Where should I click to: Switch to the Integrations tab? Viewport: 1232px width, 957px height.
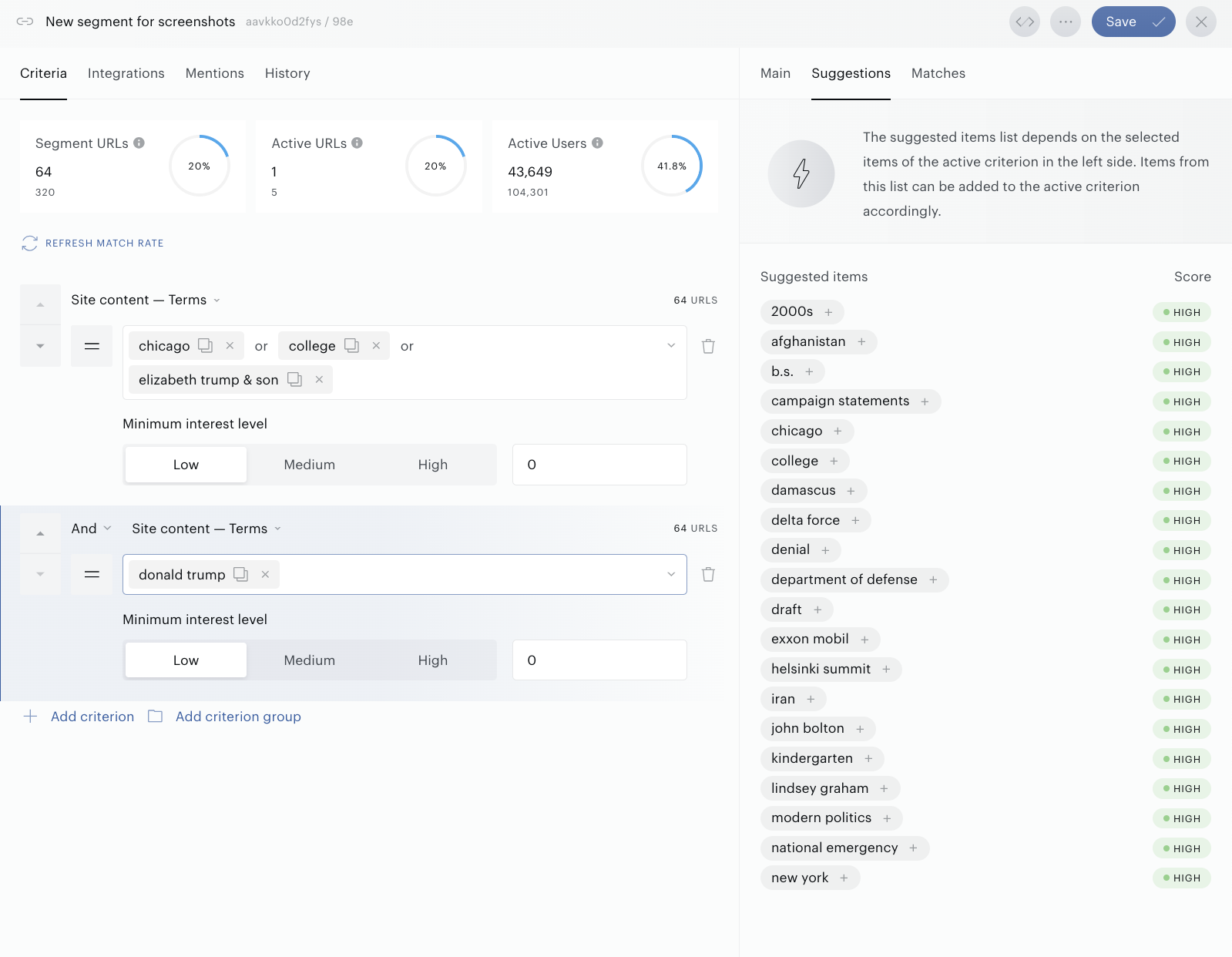[x=126, y=73]
